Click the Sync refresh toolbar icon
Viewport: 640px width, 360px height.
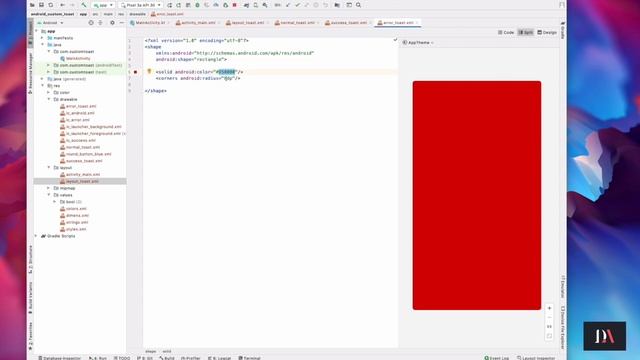click(51, 5)
